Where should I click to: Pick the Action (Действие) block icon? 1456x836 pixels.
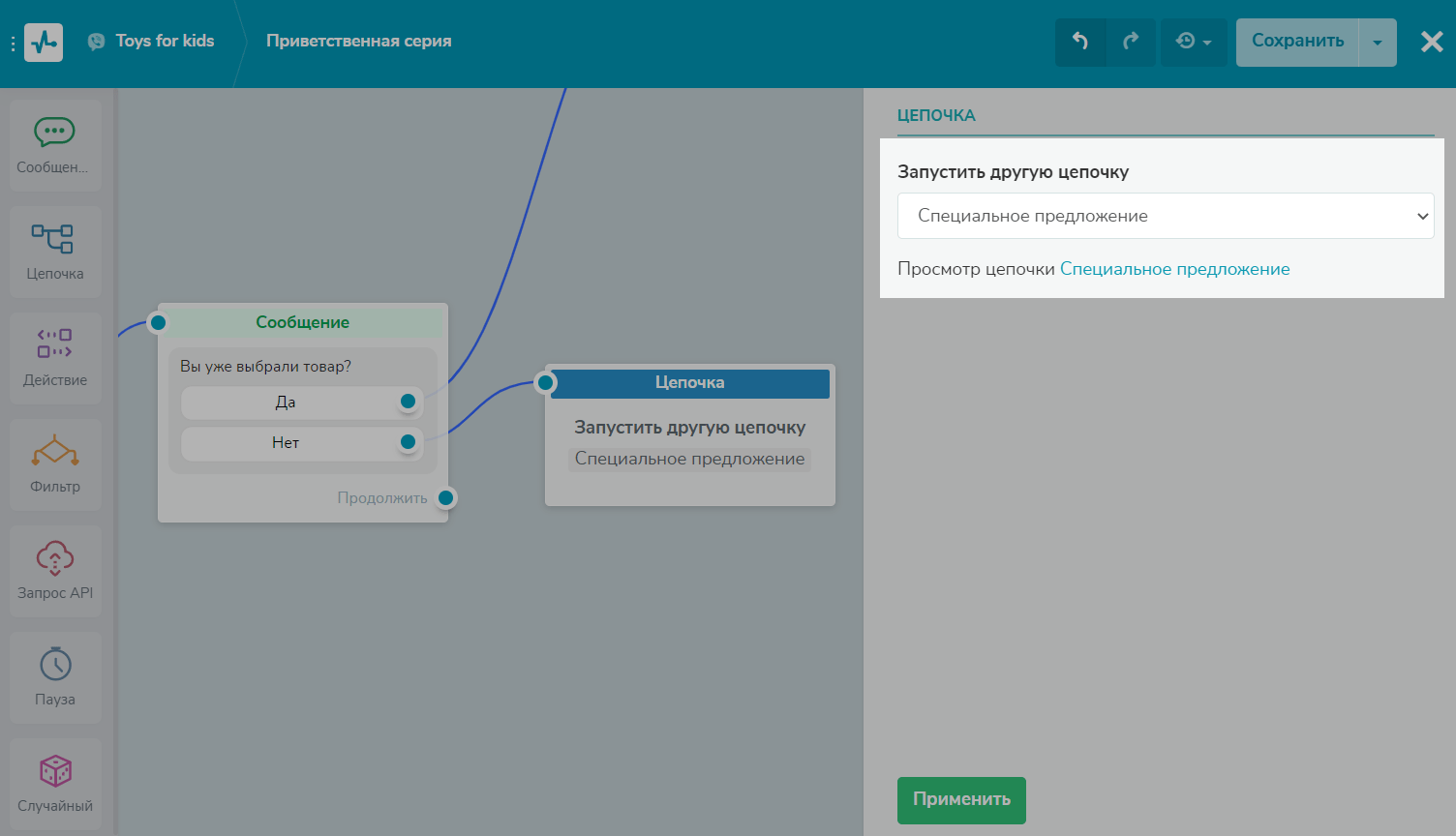54,344
